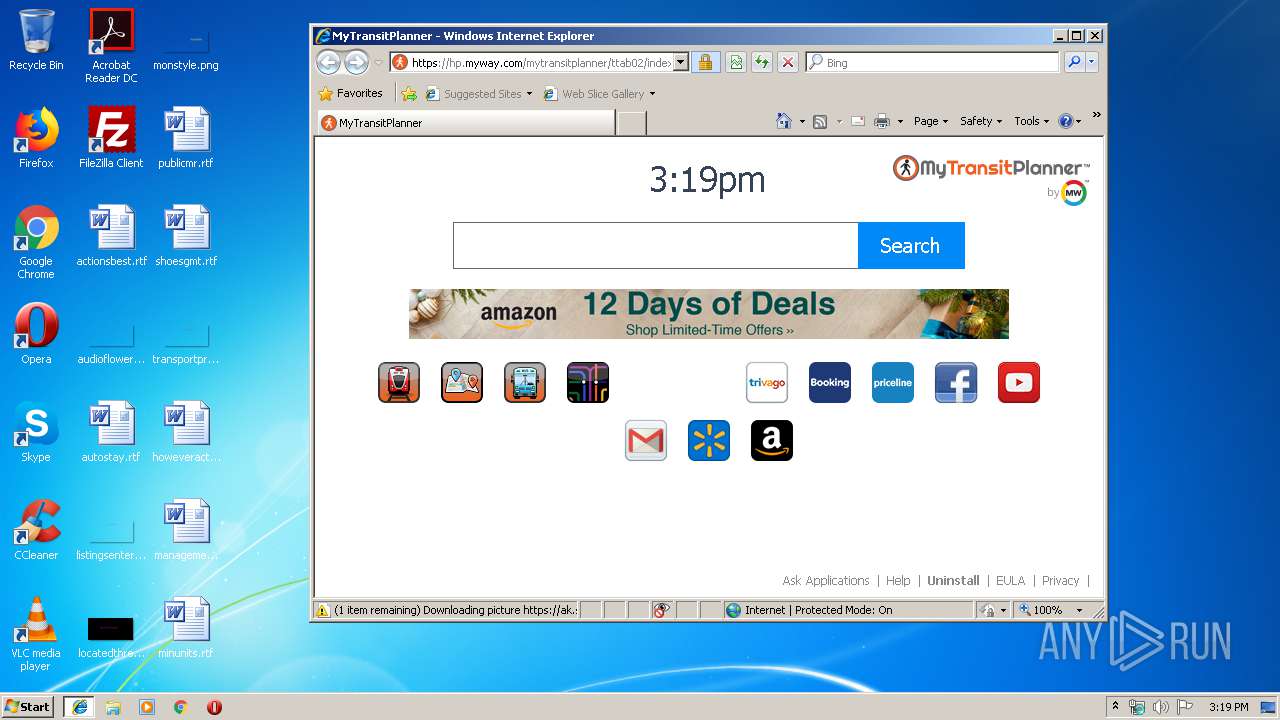Click the IE Back navigation button
Screen dimensions: 1280x720
click(x=328, y=62)
